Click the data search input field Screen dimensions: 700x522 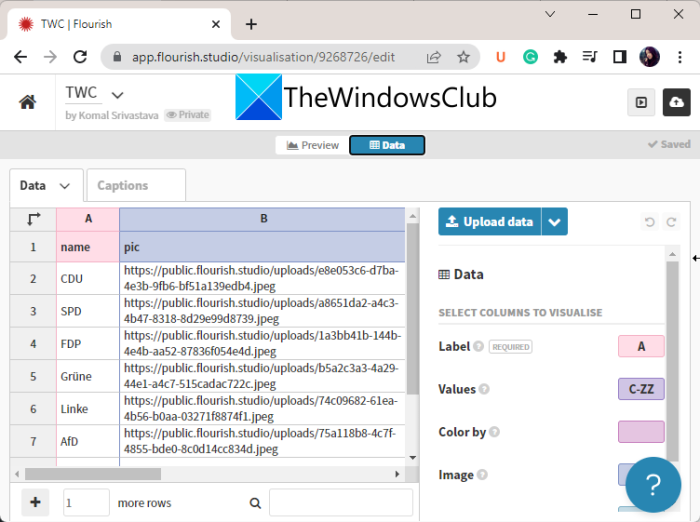341,503
